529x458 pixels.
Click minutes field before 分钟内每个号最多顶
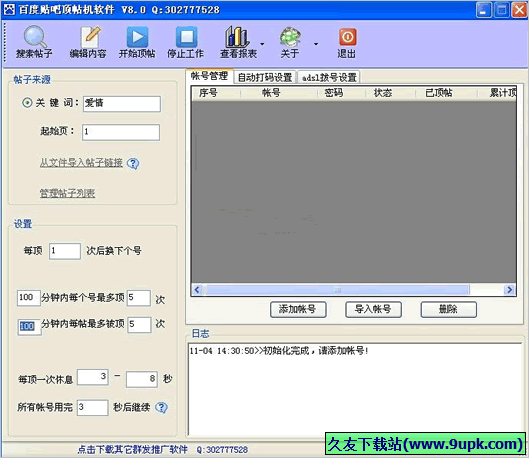tap(29, 298)
